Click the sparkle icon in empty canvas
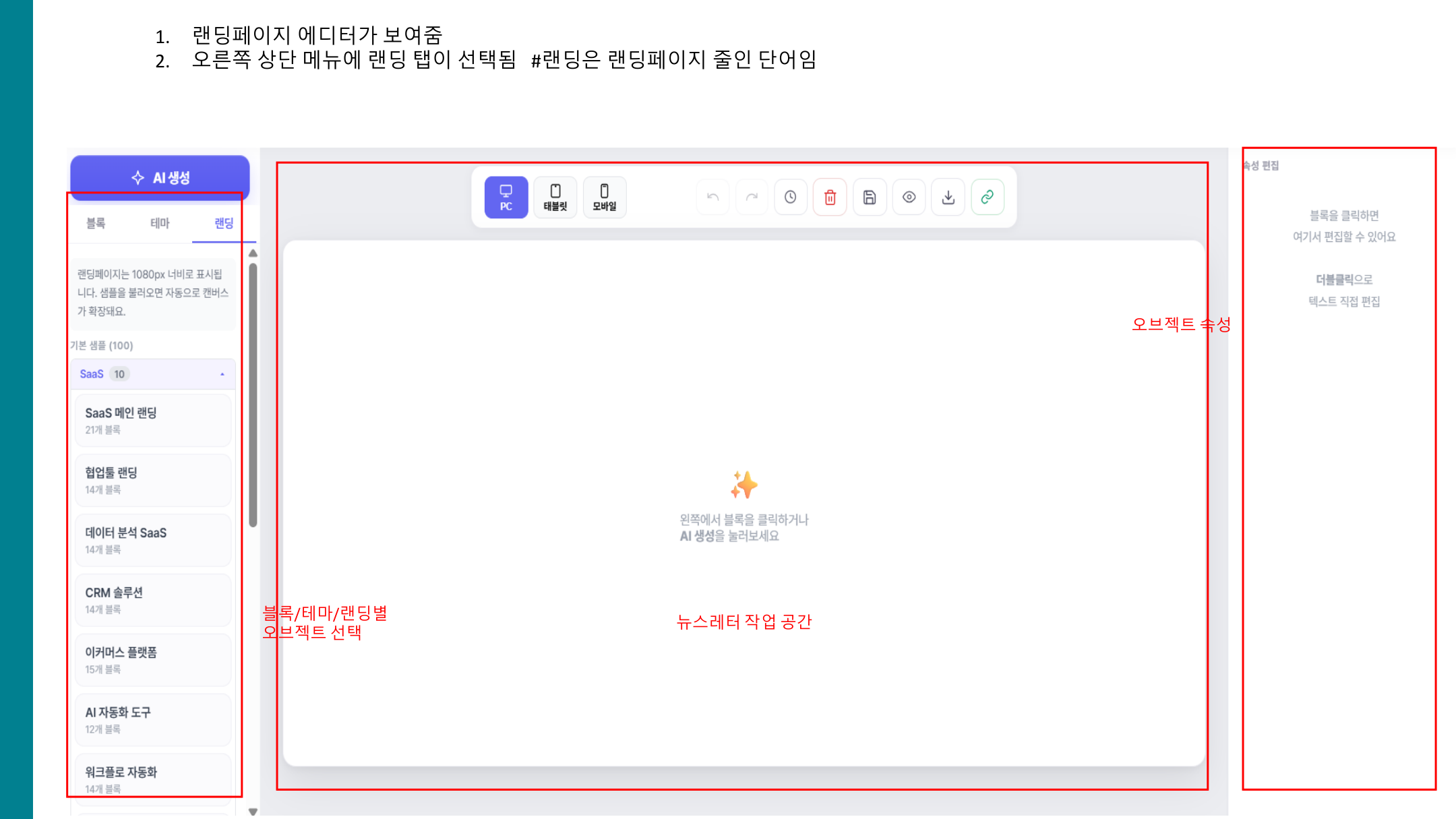This screenshot has width=1456, height=819. click(x=744, y=485)
